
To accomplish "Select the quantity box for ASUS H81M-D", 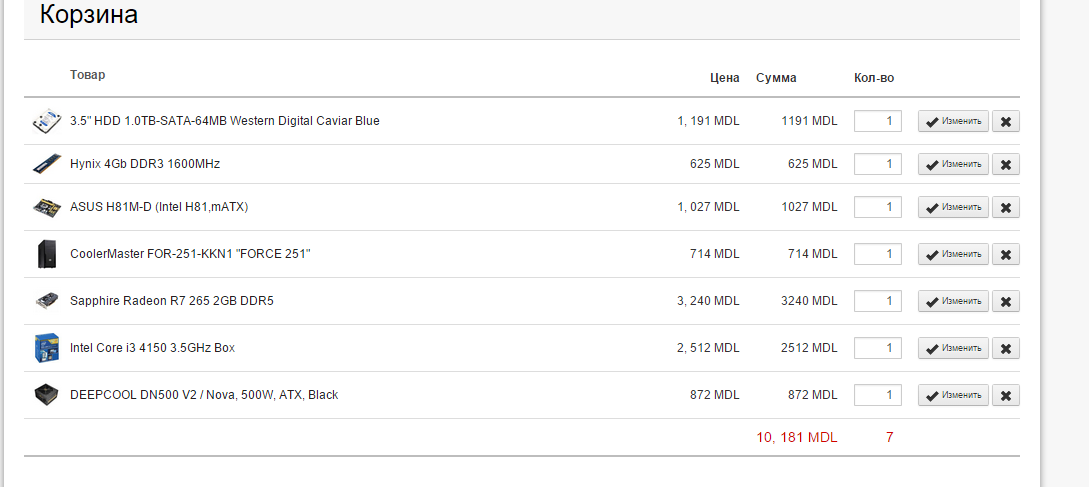I will [x=878, y=207].
